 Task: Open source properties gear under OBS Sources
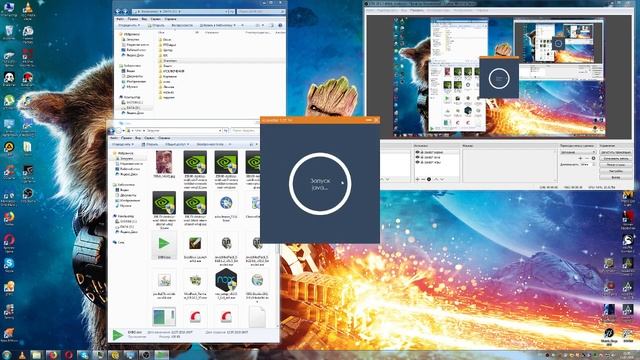(x=429, y=179)
